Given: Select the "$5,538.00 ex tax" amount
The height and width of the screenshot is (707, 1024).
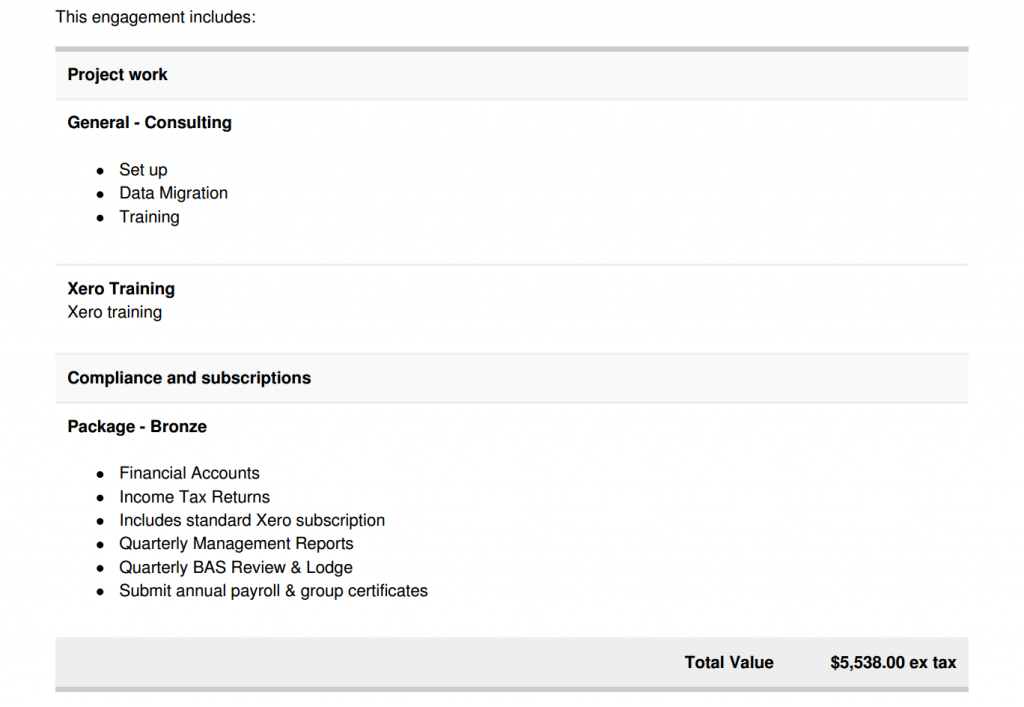Looking at the screenshot, I should point(893,662).
